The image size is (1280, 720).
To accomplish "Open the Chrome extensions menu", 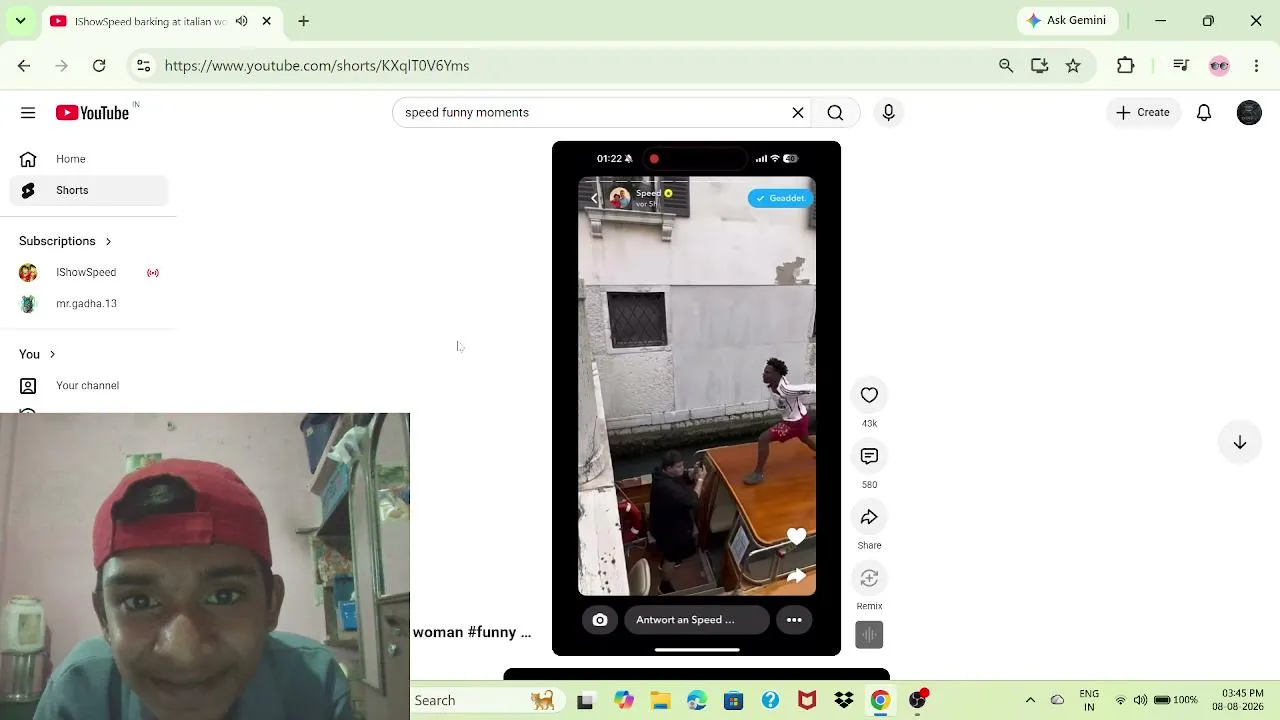I will coord(1126,66).
